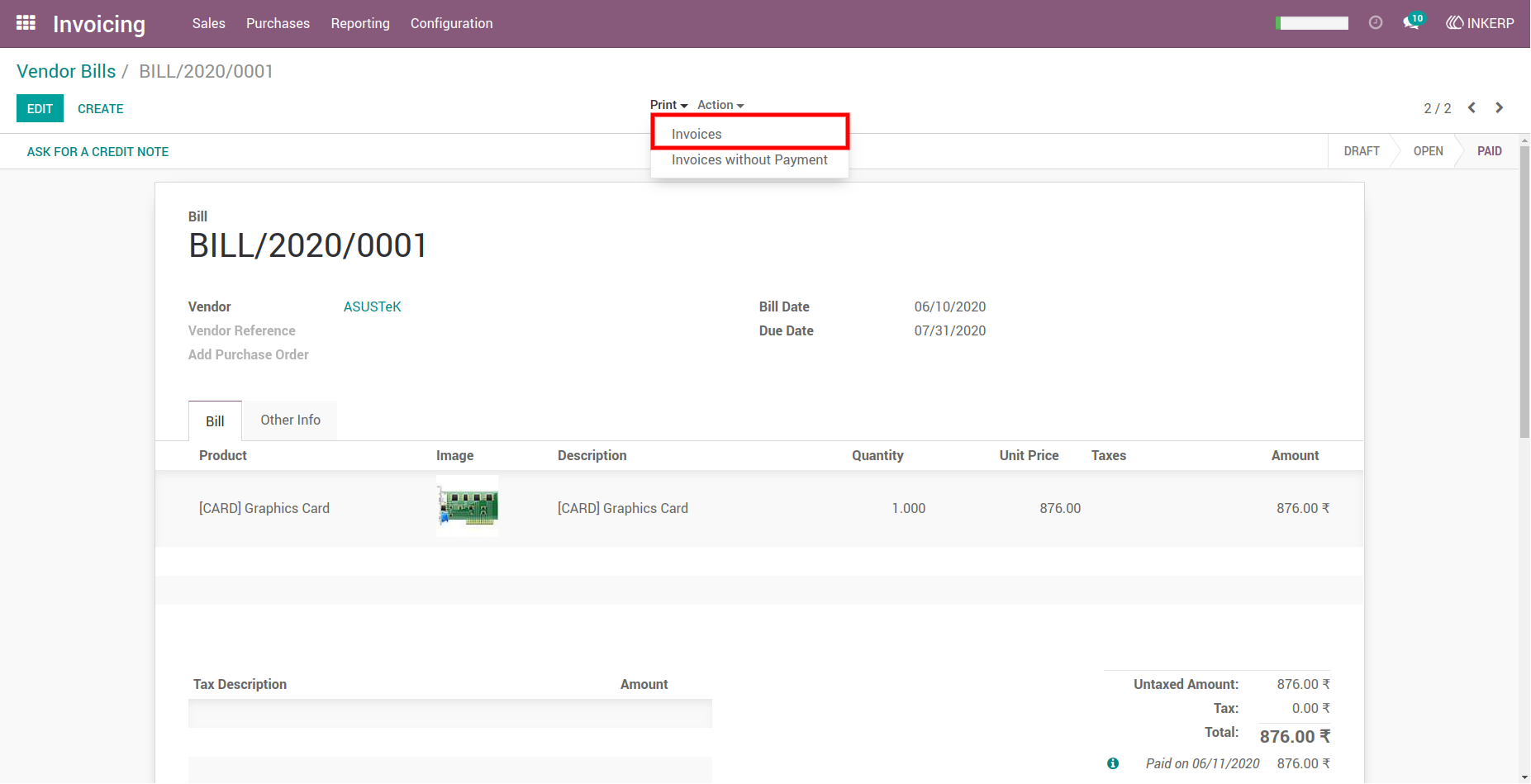
Task: Click the CREATE button
Action: [x=101, y=108]
